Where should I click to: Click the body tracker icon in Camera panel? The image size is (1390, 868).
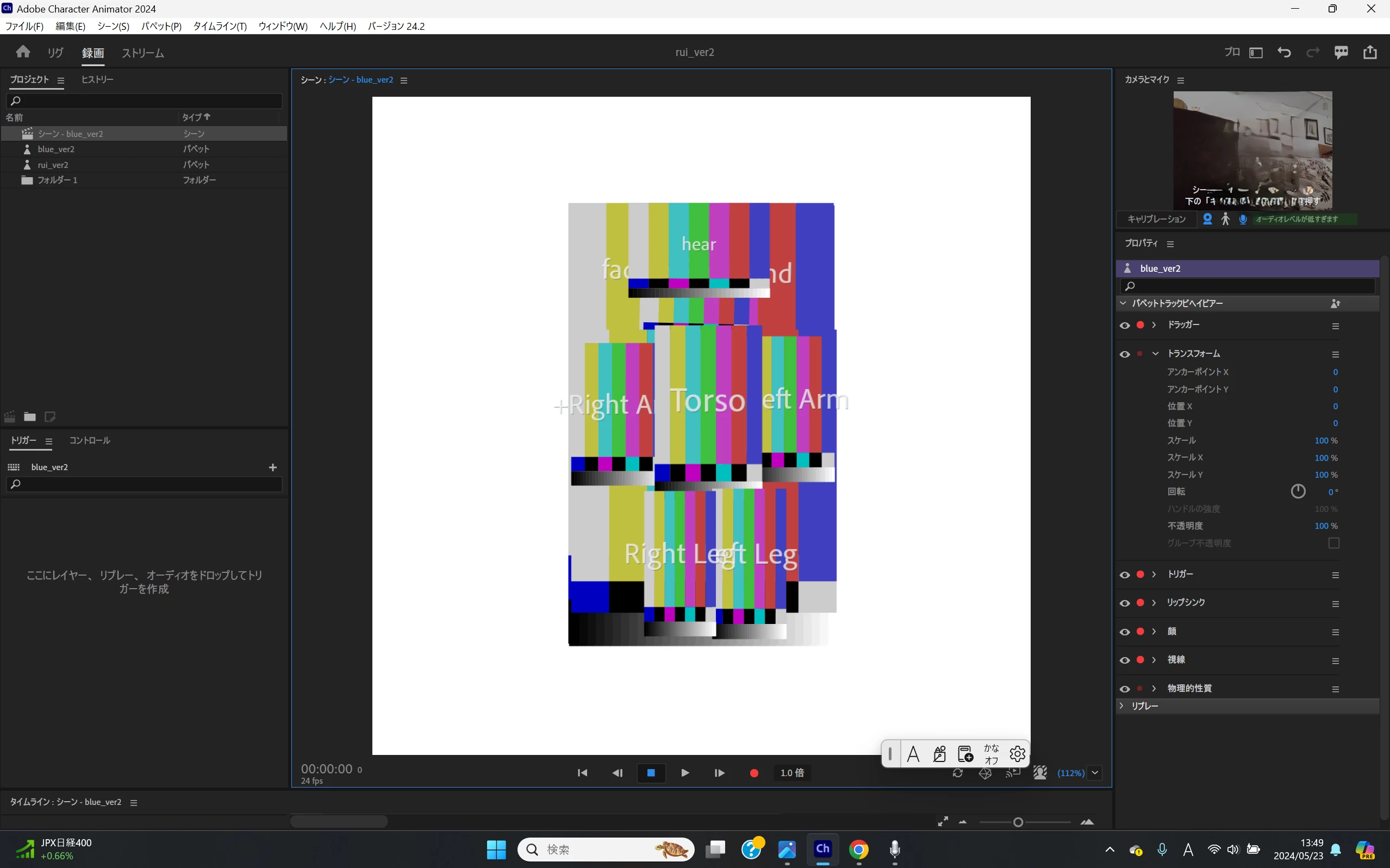tap(1225, 219)
